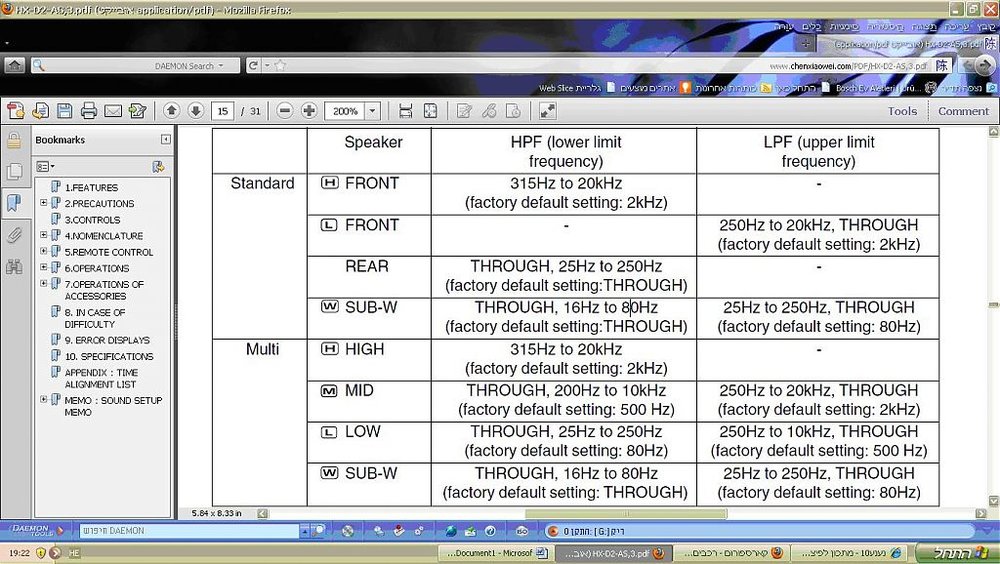Expand the 5.REMOTE CONTROL bookmark

pos(43,251)
